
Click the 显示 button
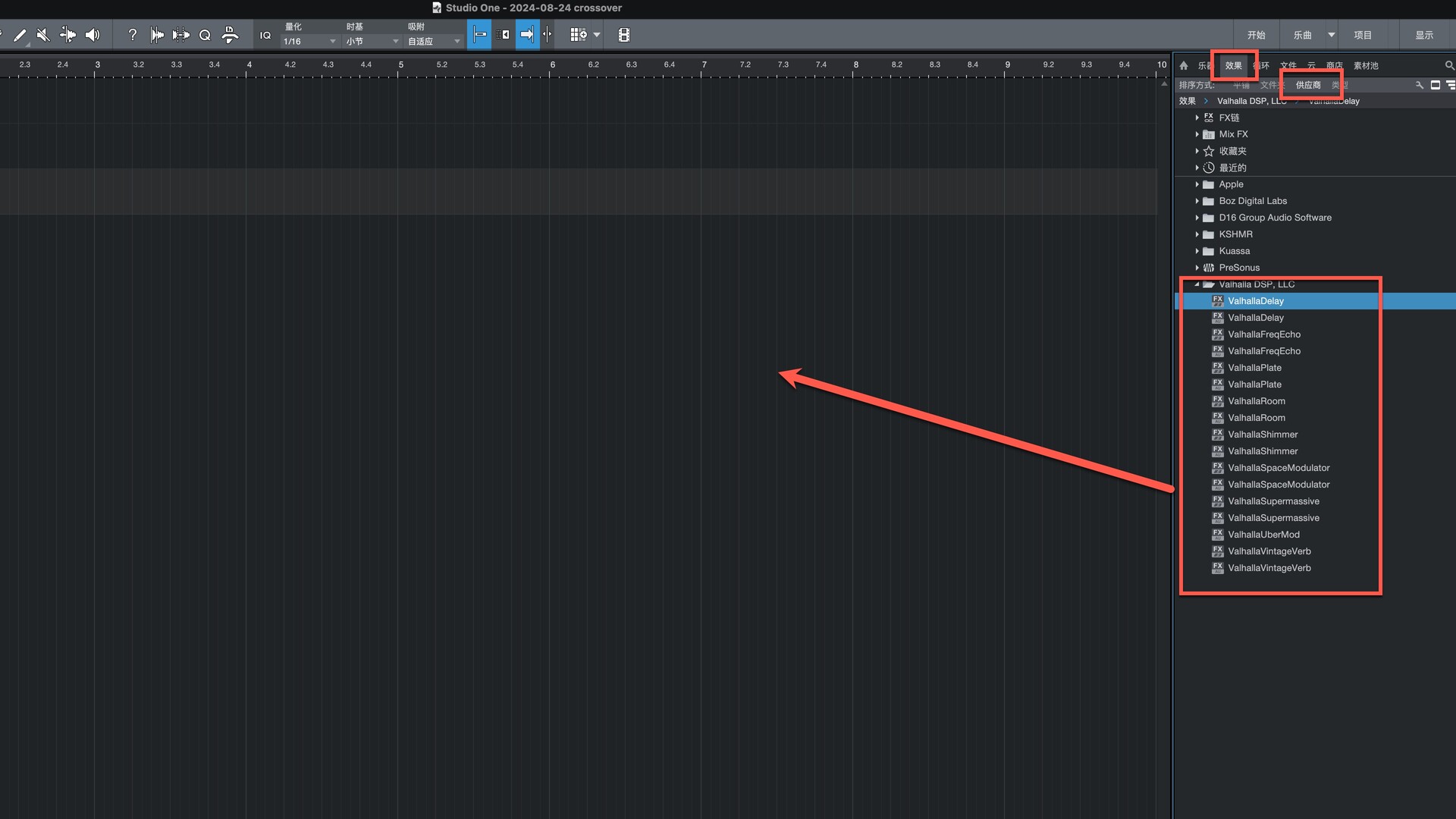(1425, 35)
